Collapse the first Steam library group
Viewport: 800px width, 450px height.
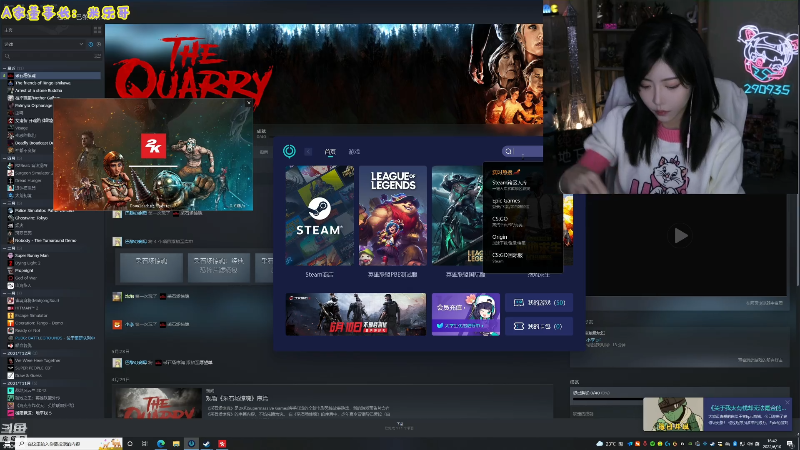pyautogui.click(x=5, y=68)
